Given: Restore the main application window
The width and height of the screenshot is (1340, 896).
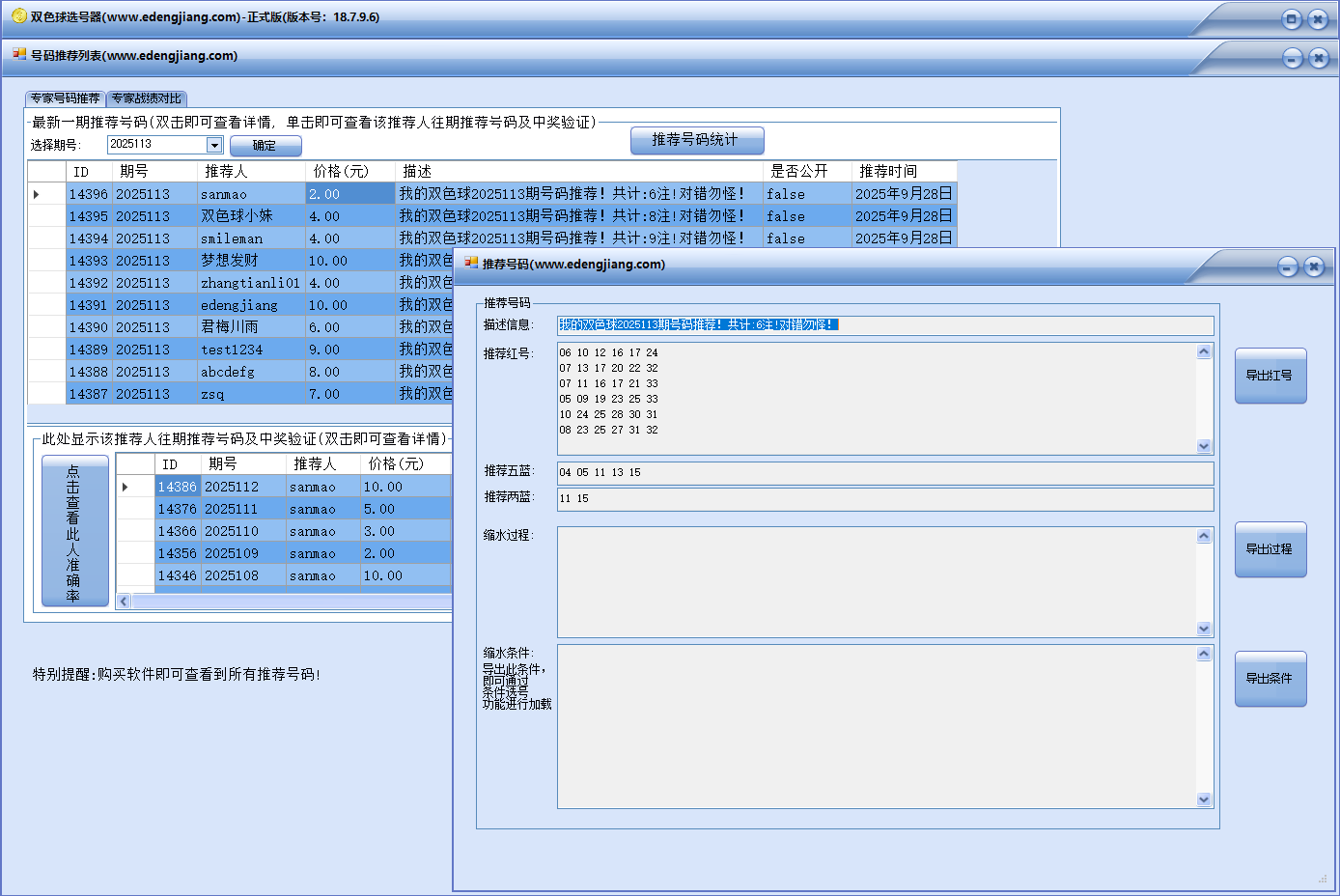Looking at the screenshot, I should [x=1291, y=19].
